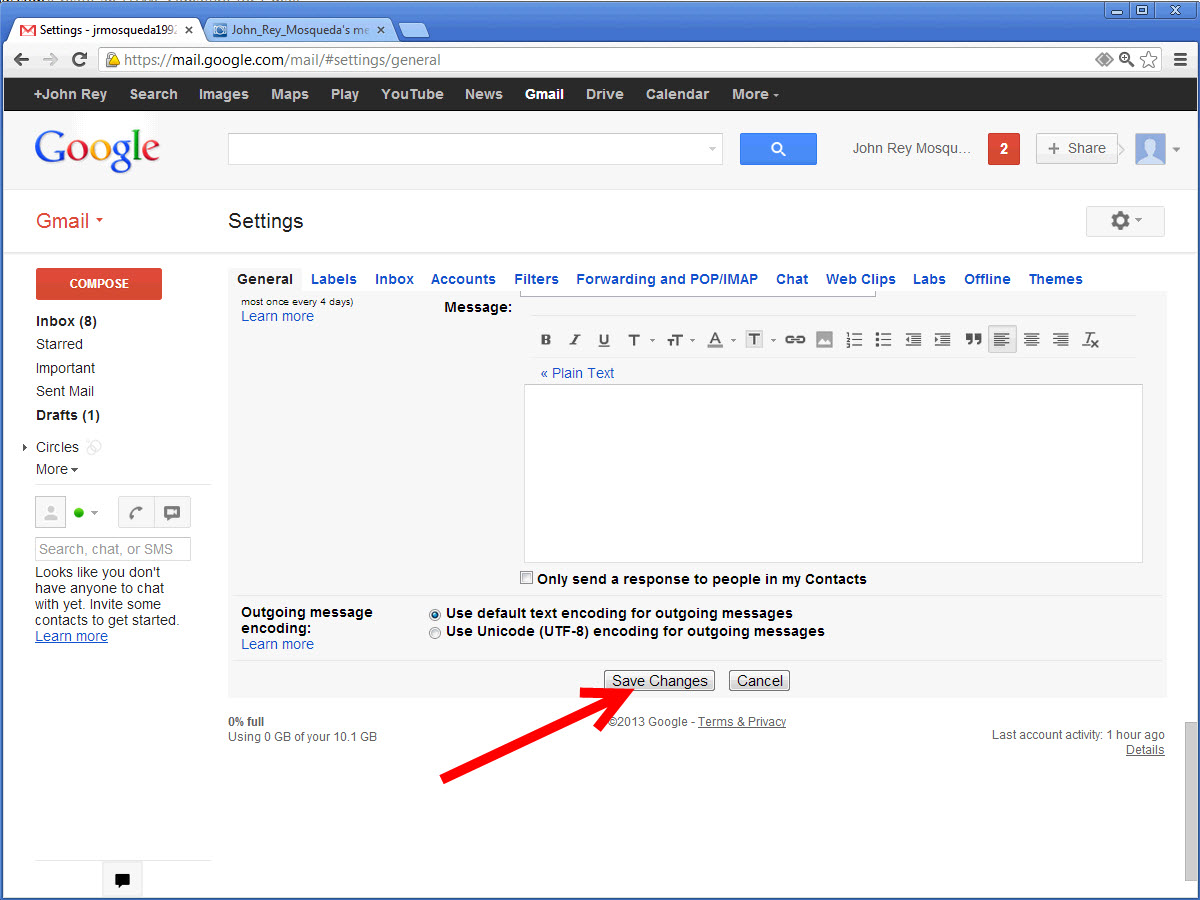Open the Labs settings tab
The width and height of the screenshot is (1200, 900).
pos(929,279)
